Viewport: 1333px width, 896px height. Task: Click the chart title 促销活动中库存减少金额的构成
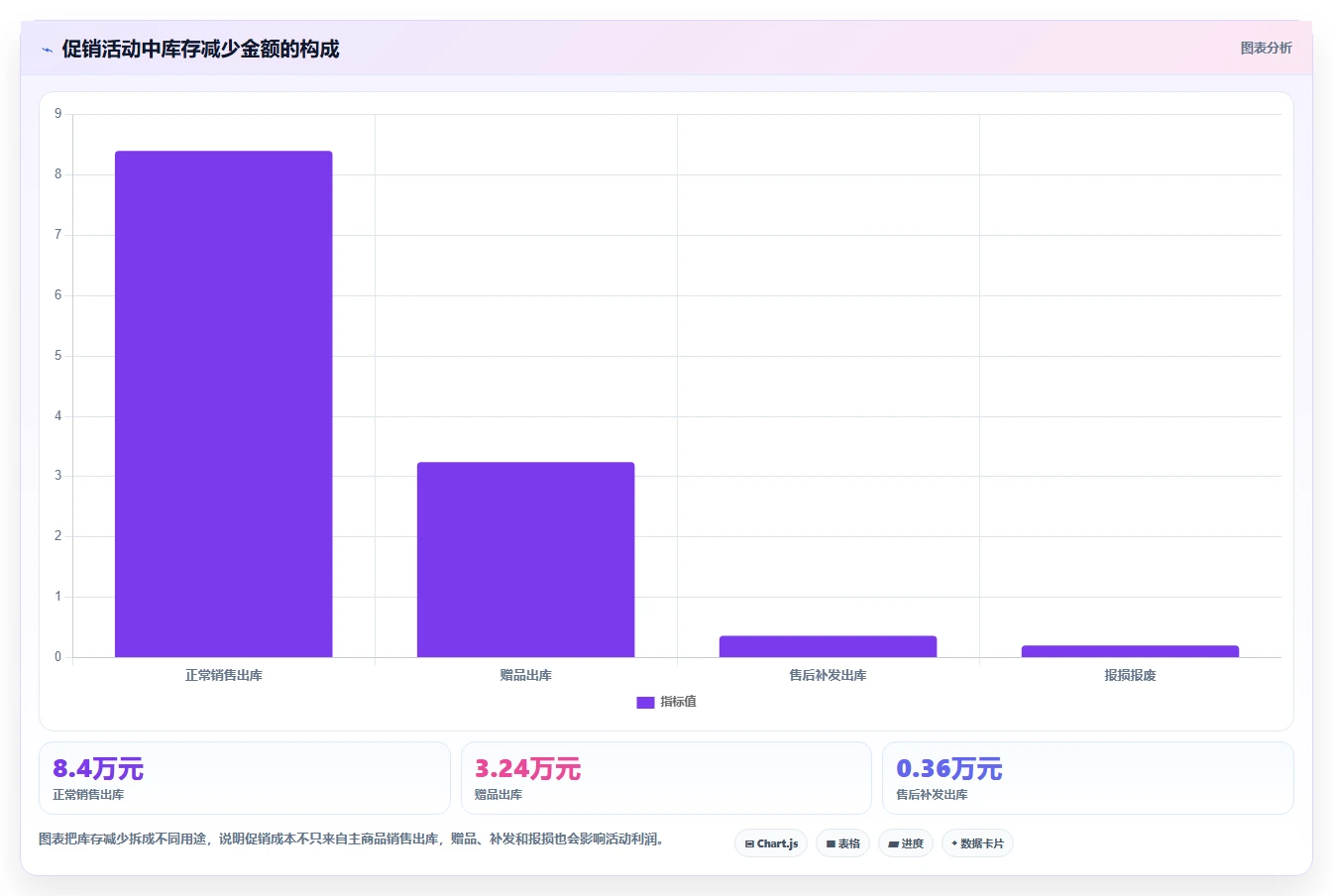click(200, 50)
